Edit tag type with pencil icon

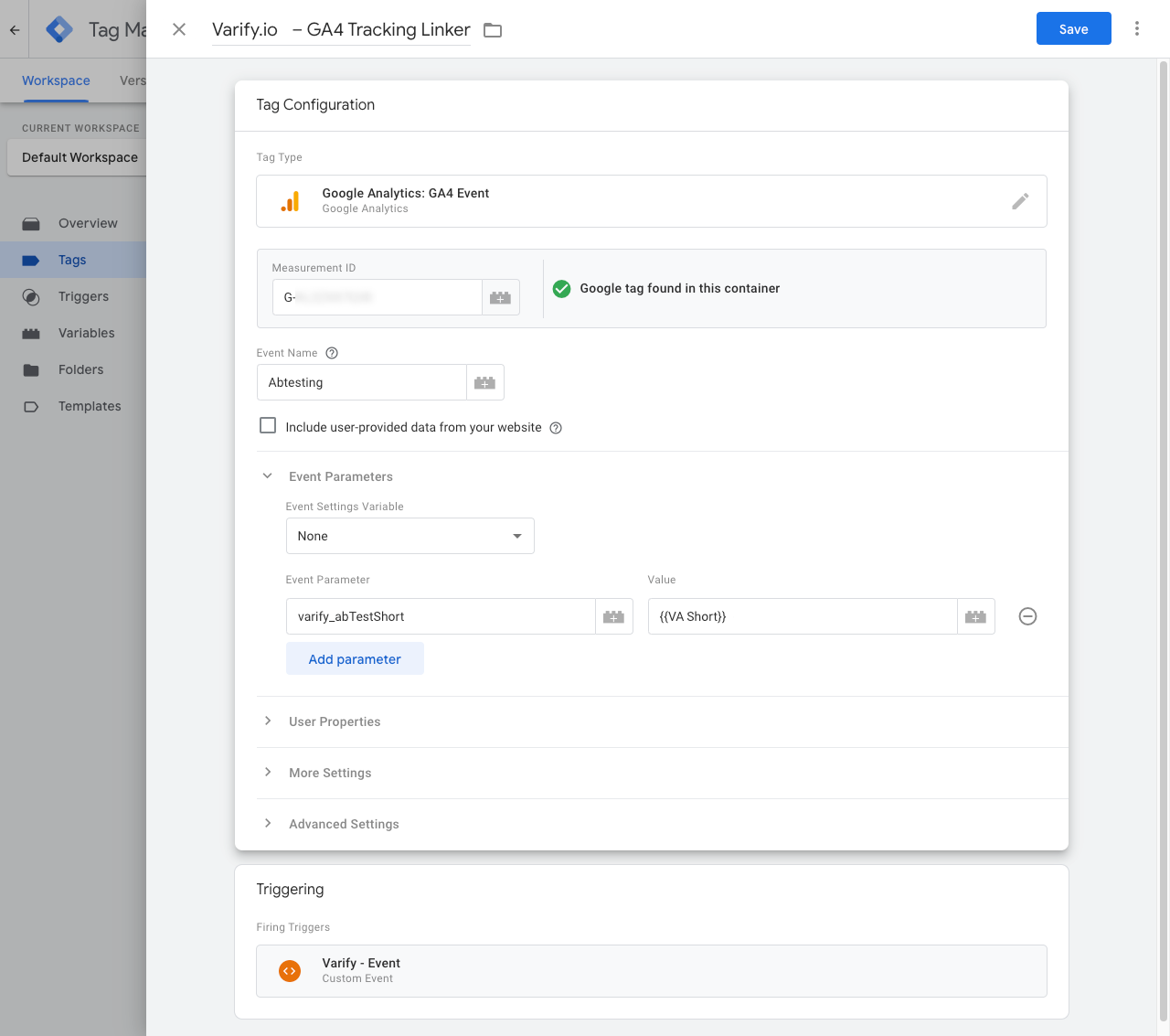point(1020,201)
